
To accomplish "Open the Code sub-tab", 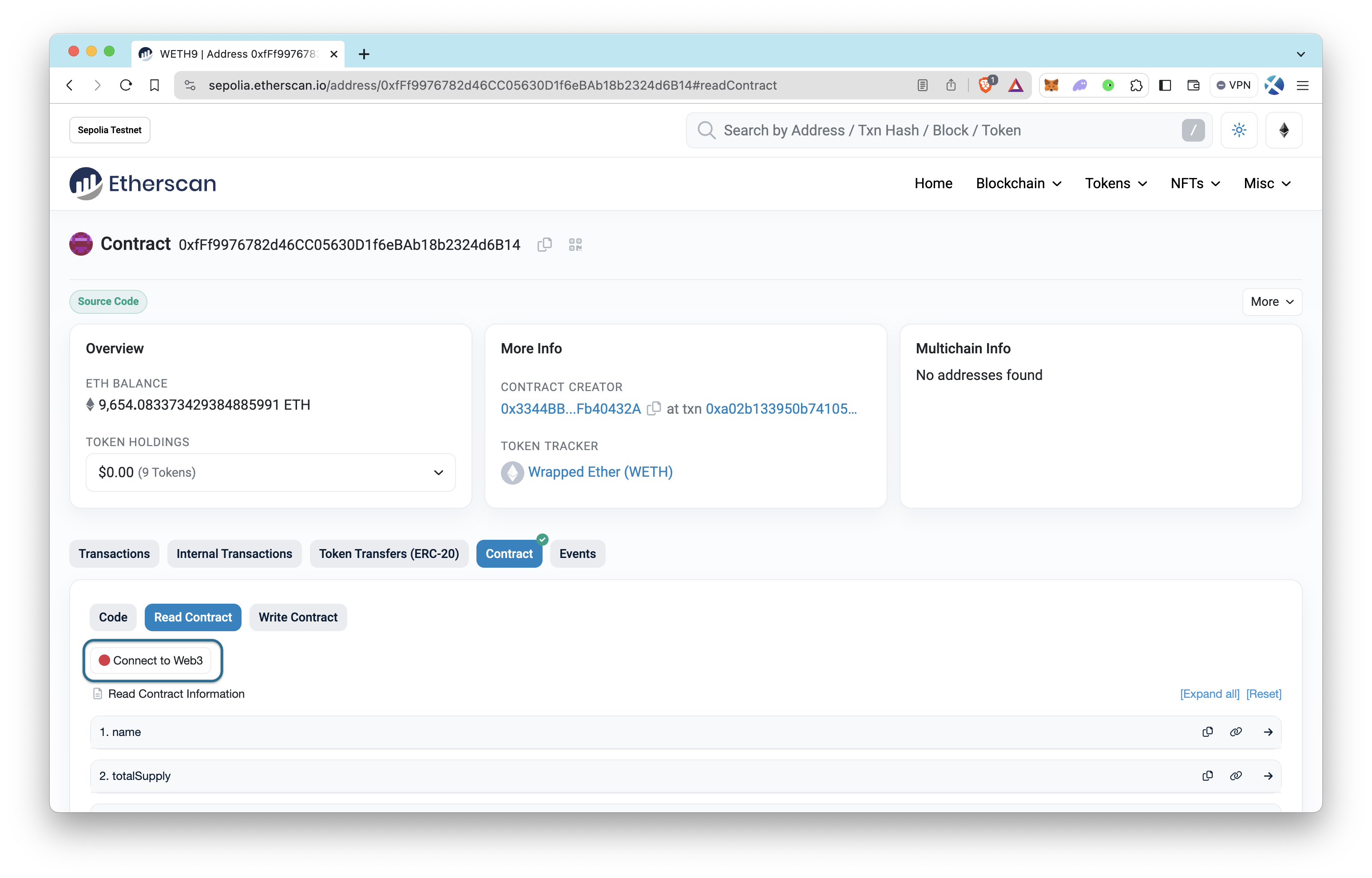I will point(113,617).
